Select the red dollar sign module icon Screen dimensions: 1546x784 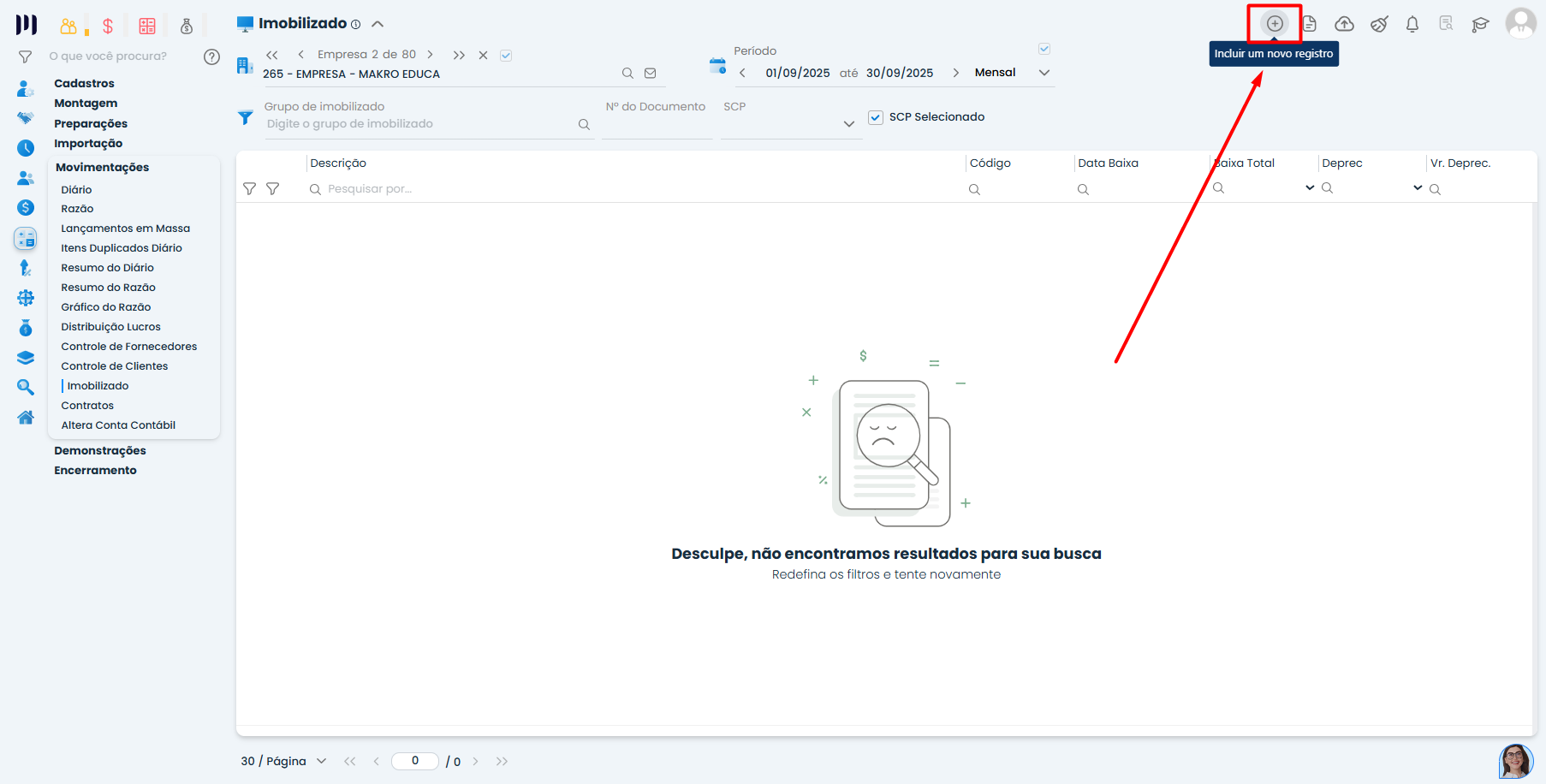pyautogui.click(x=108, y=26)
